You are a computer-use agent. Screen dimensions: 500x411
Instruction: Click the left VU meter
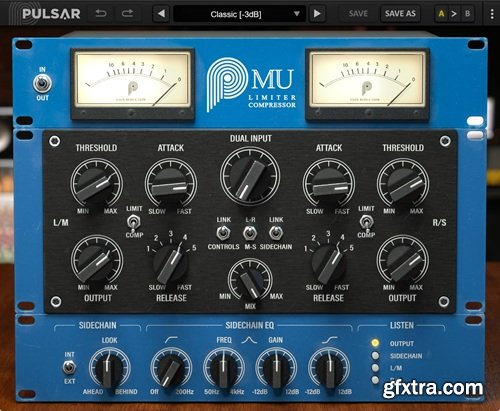133,83
